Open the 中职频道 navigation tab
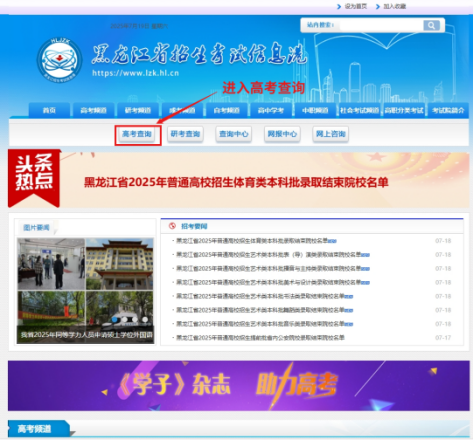Viewport: 473px width, 440px height. tap(315, 110)
